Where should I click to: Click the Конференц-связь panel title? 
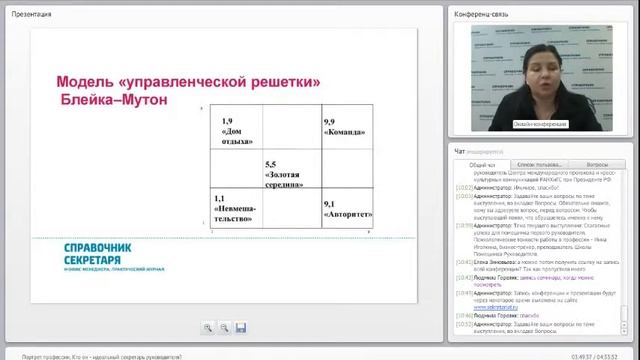(x=481, y=14)
